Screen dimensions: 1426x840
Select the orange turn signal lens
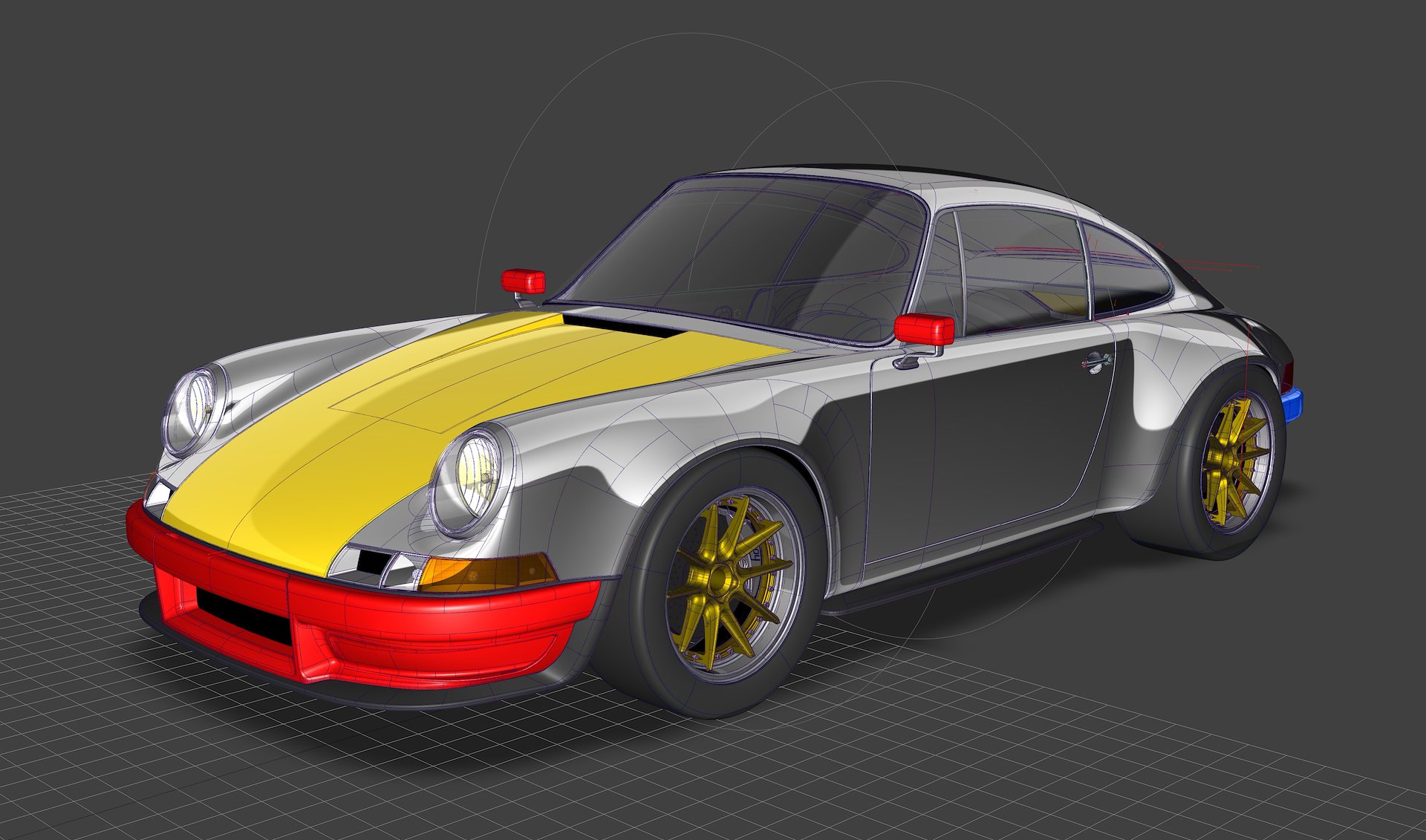pos(483,572)
